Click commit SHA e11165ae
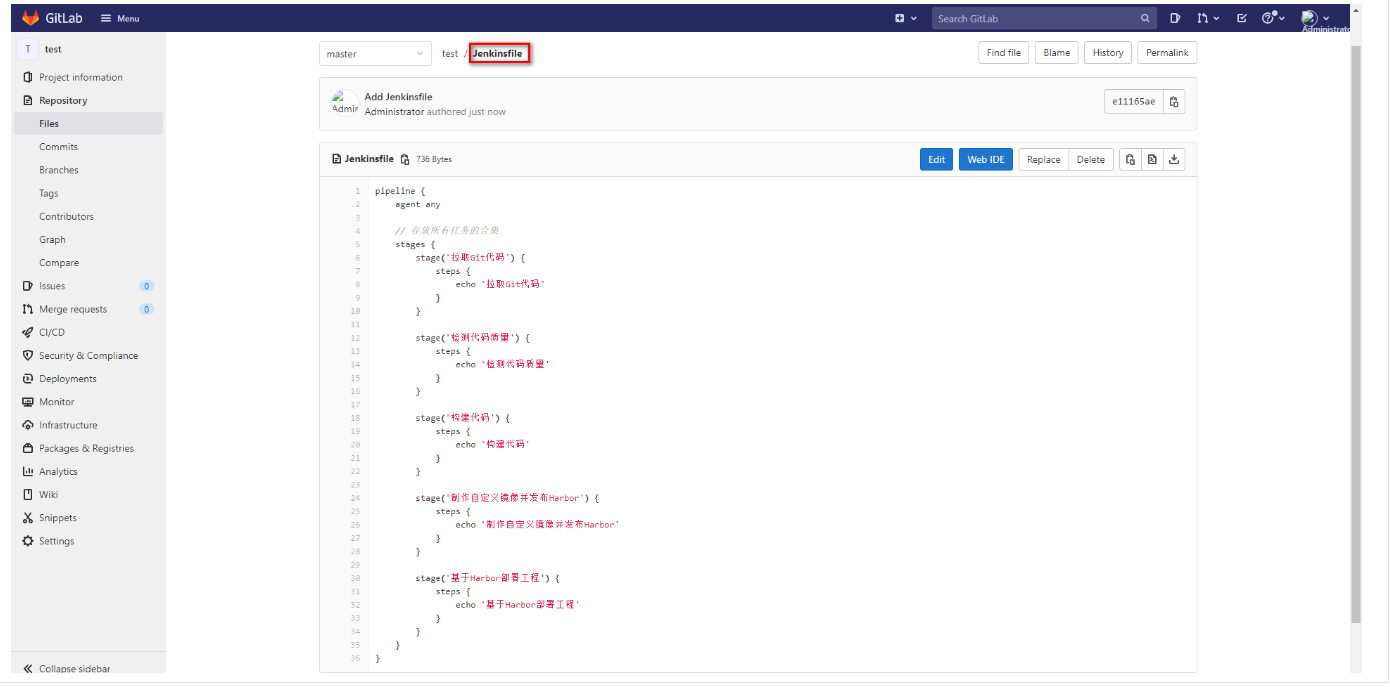The width and height of the screenshot is (1390, 687). pyautogui.click(x=1133, y=102)
